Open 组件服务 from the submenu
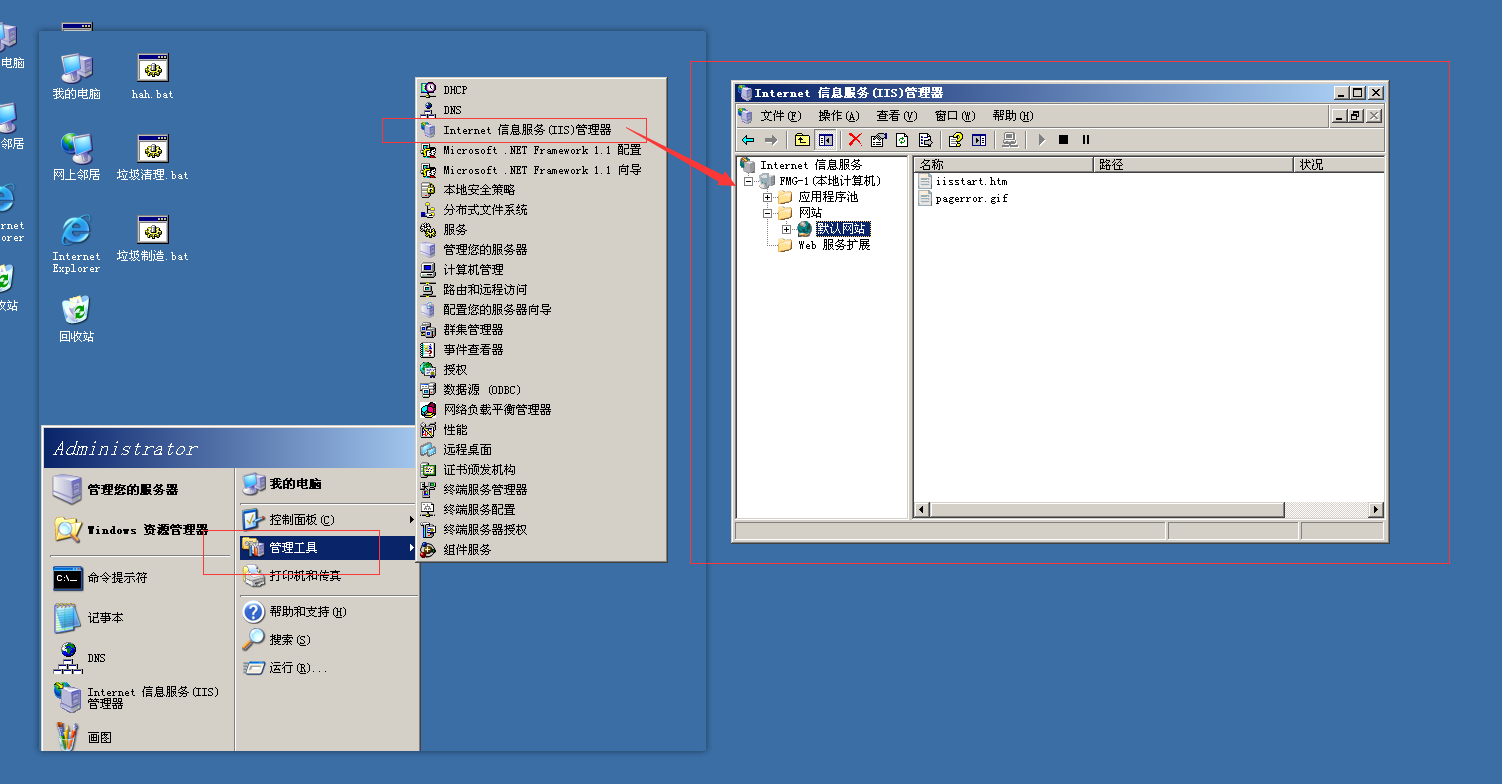This screenshot has height=784, width=1502. click(541, 550)
